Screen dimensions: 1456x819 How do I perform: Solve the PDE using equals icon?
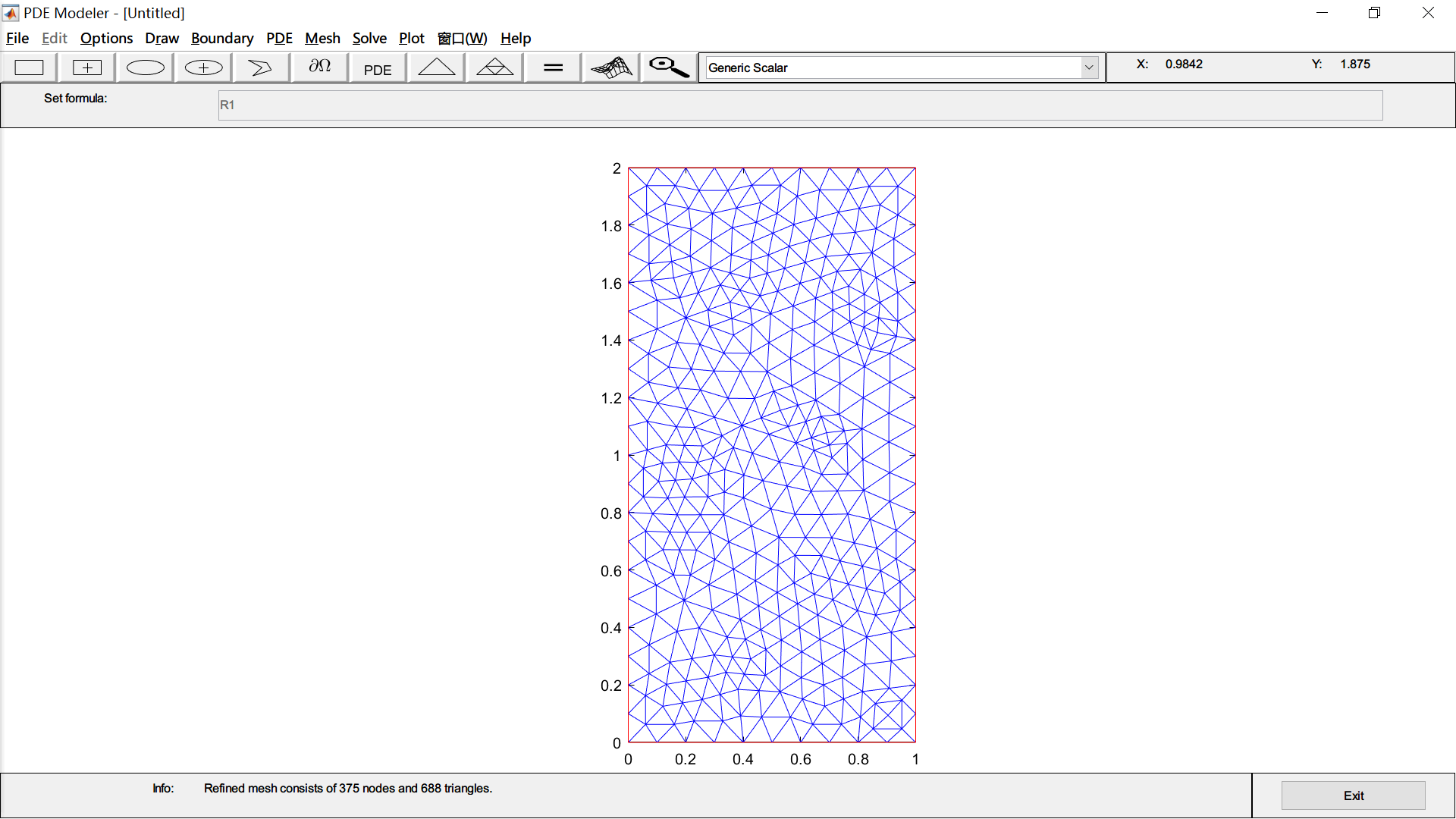(552, 67)
